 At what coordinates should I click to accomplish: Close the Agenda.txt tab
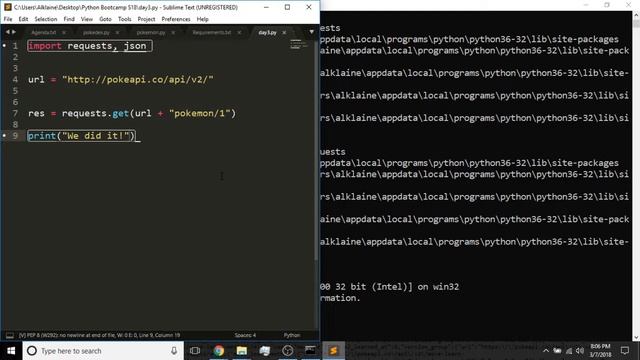pos(64,32)
